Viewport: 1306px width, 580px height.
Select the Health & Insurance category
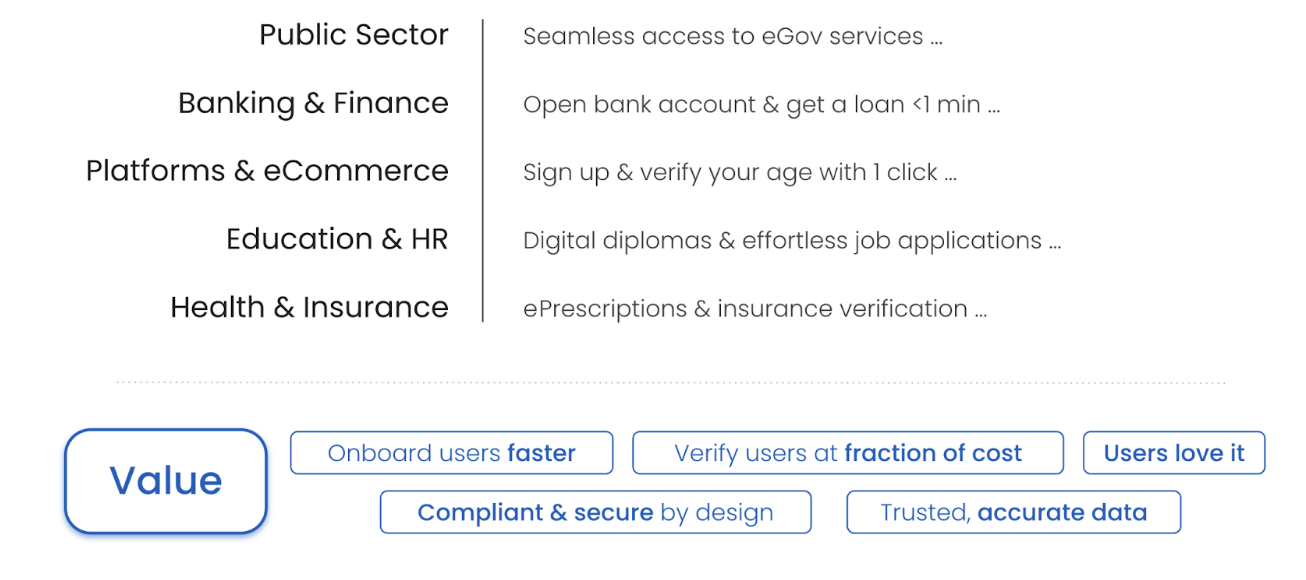click(309, 307)
